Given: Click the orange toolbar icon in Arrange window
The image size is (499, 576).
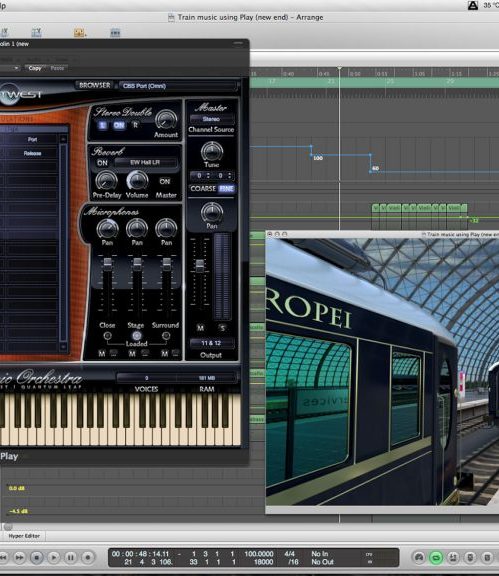Looking at the screenshot, I should 79,33.
